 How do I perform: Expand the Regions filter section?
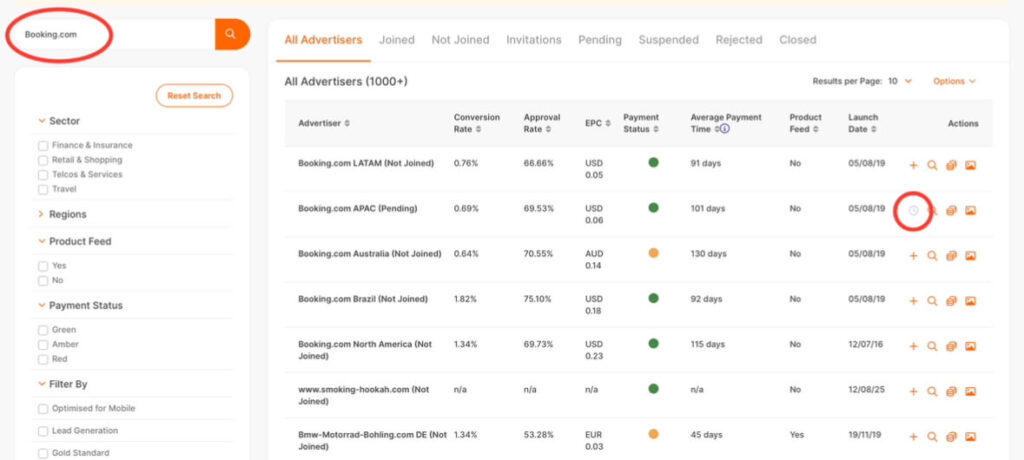click(x=67, y=214)
